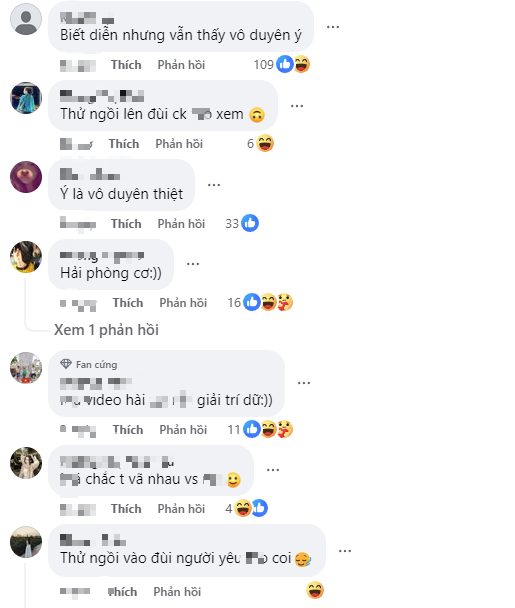Click haha reaction on 'Thử ngồi lên đùi' comment
The image size is (515, 608).
point(265,143)
